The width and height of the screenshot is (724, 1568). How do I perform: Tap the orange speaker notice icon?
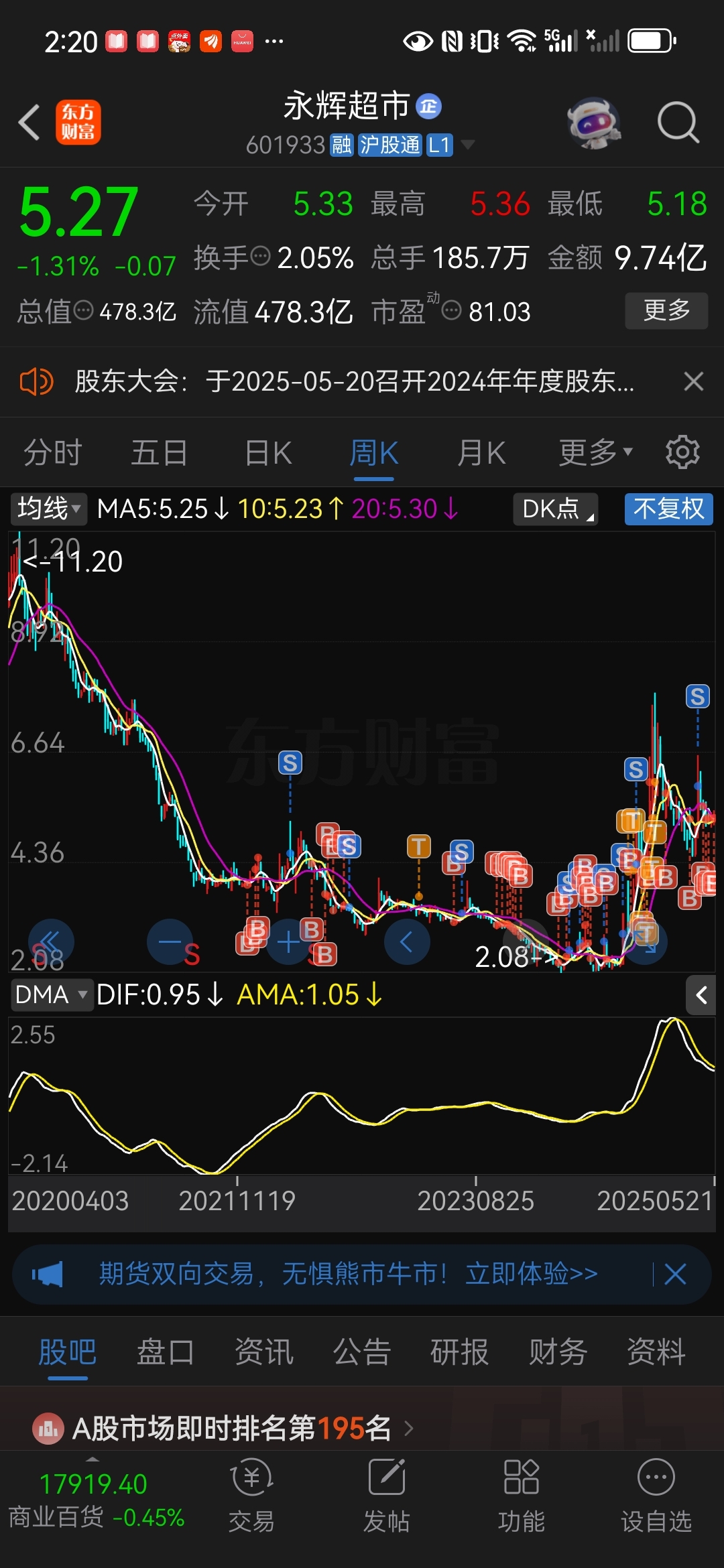(36, 381)
